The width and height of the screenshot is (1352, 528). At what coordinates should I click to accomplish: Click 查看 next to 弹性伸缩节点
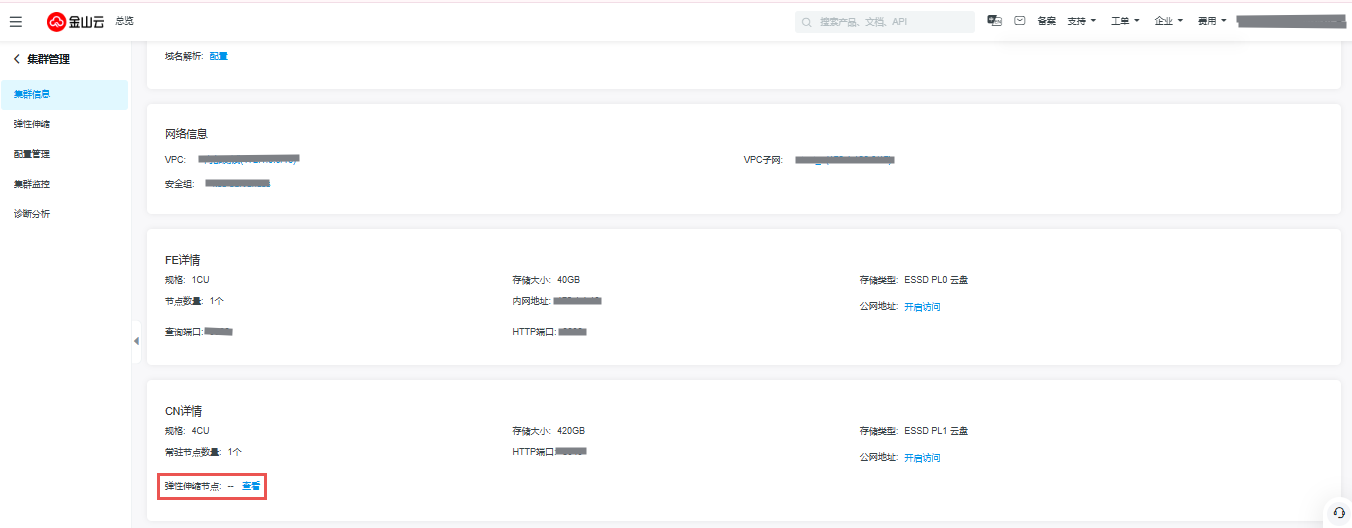point(251,486)
